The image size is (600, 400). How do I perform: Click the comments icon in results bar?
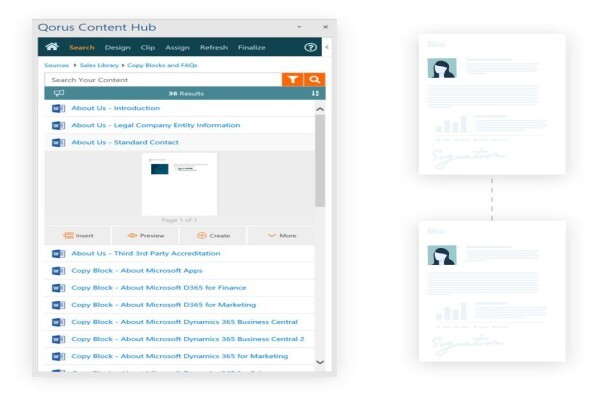point(59,93)
